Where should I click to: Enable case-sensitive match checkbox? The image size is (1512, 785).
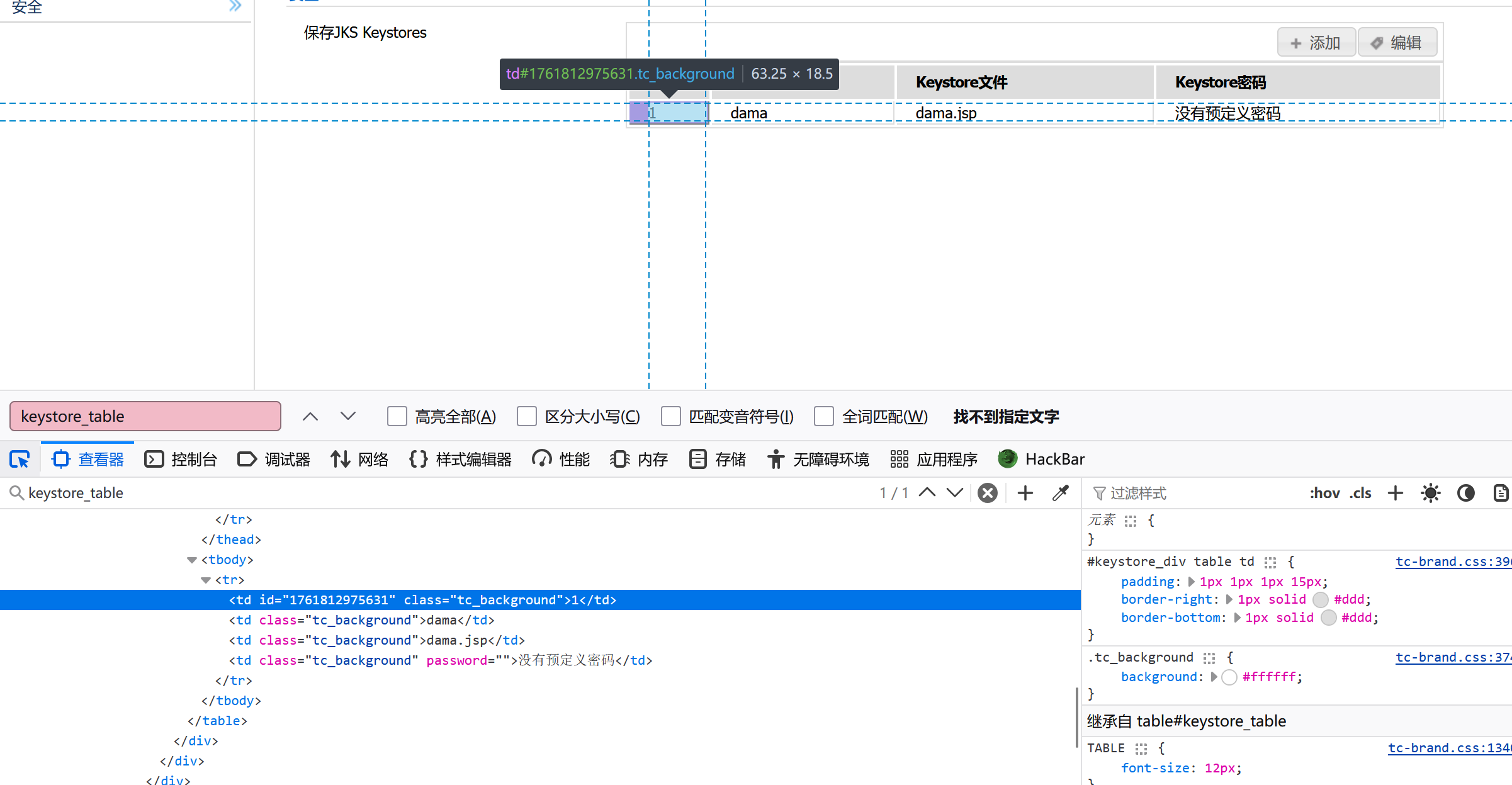(x=527, y=417)
